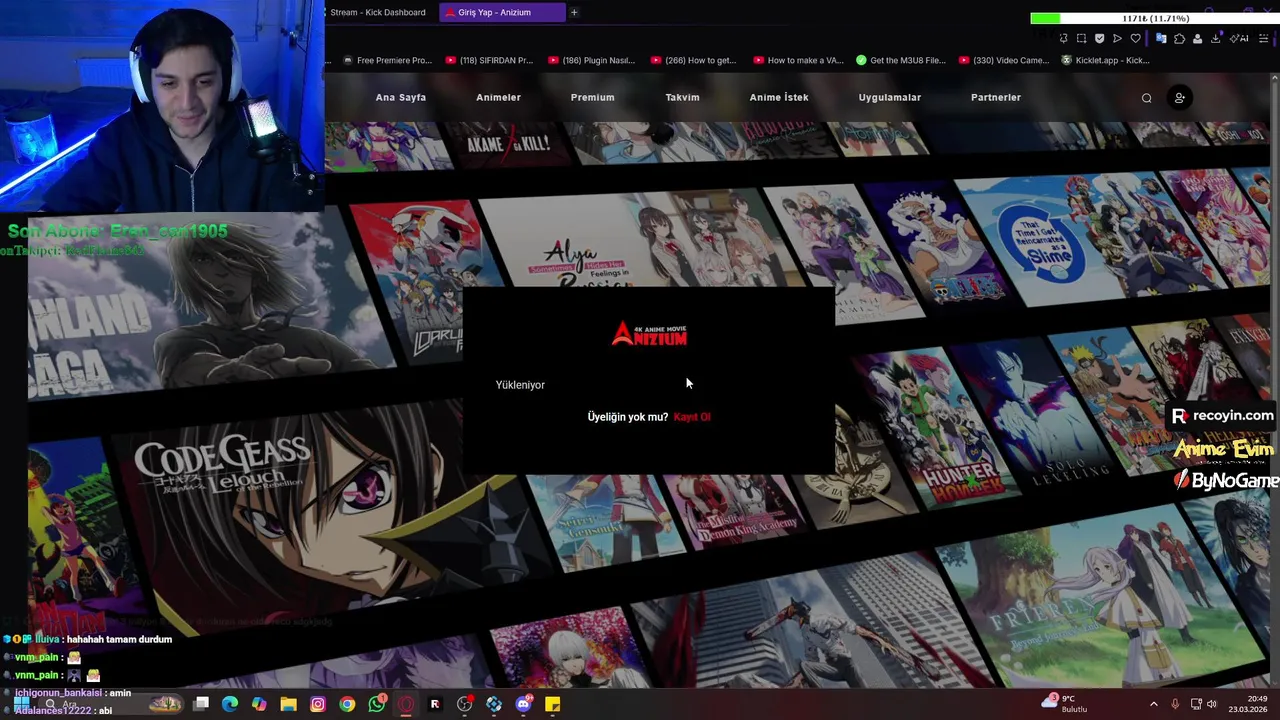
Task: Click the pin icon in browser toolbar
Action: pyautogui.click(x=1063, y=39)
